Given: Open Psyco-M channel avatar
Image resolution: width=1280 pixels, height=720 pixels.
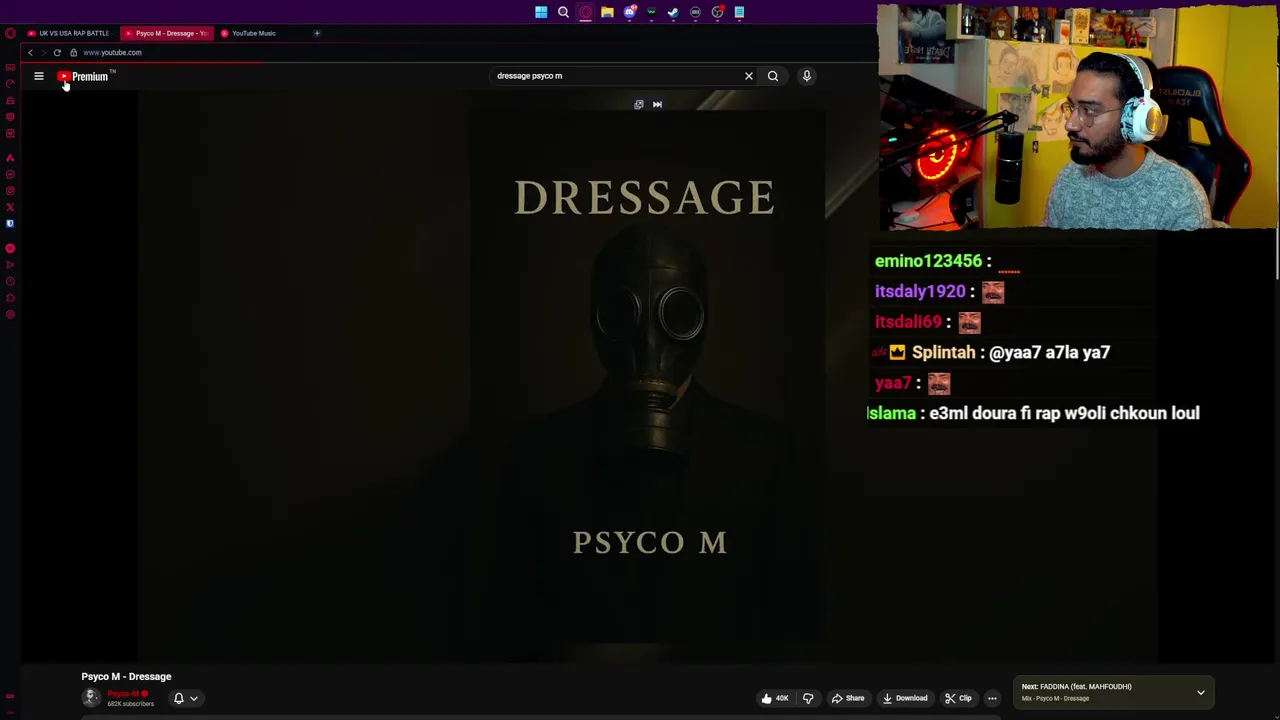Looking at the screenshot, I should click(x=91, y=697).
